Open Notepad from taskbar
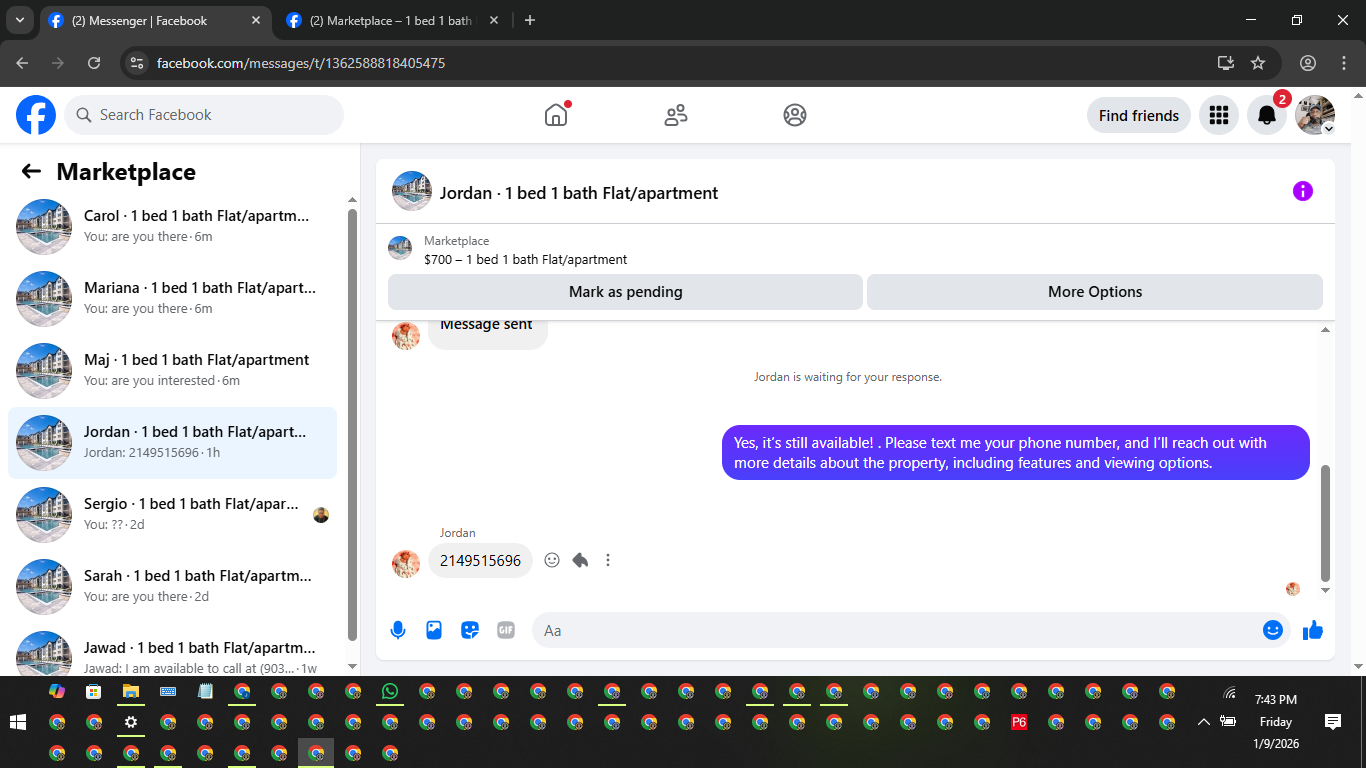1366x768 pixels. (205, 691)
